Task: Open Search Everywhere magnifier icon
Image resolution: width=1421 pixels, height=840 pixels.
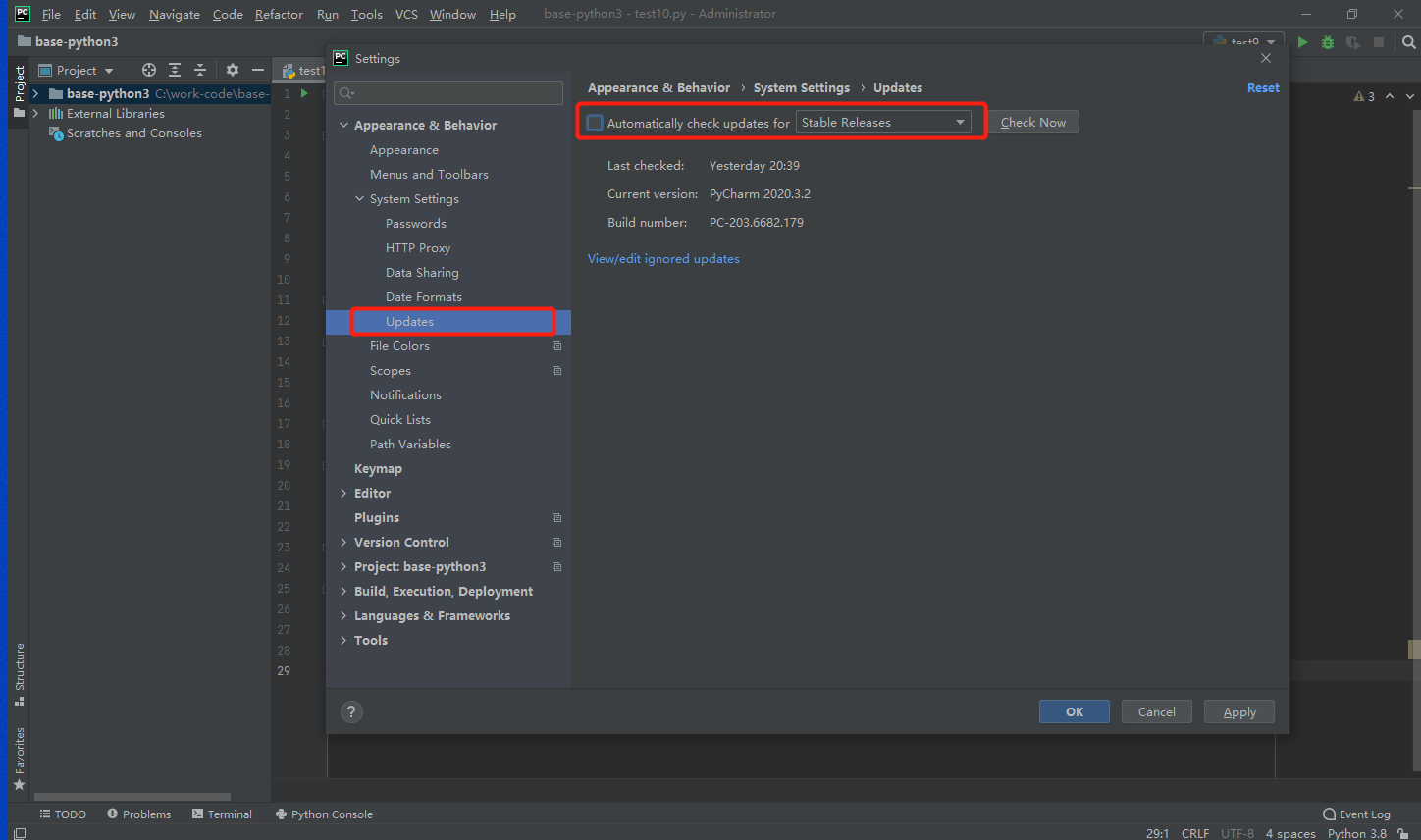Action: pos(1409,42)
